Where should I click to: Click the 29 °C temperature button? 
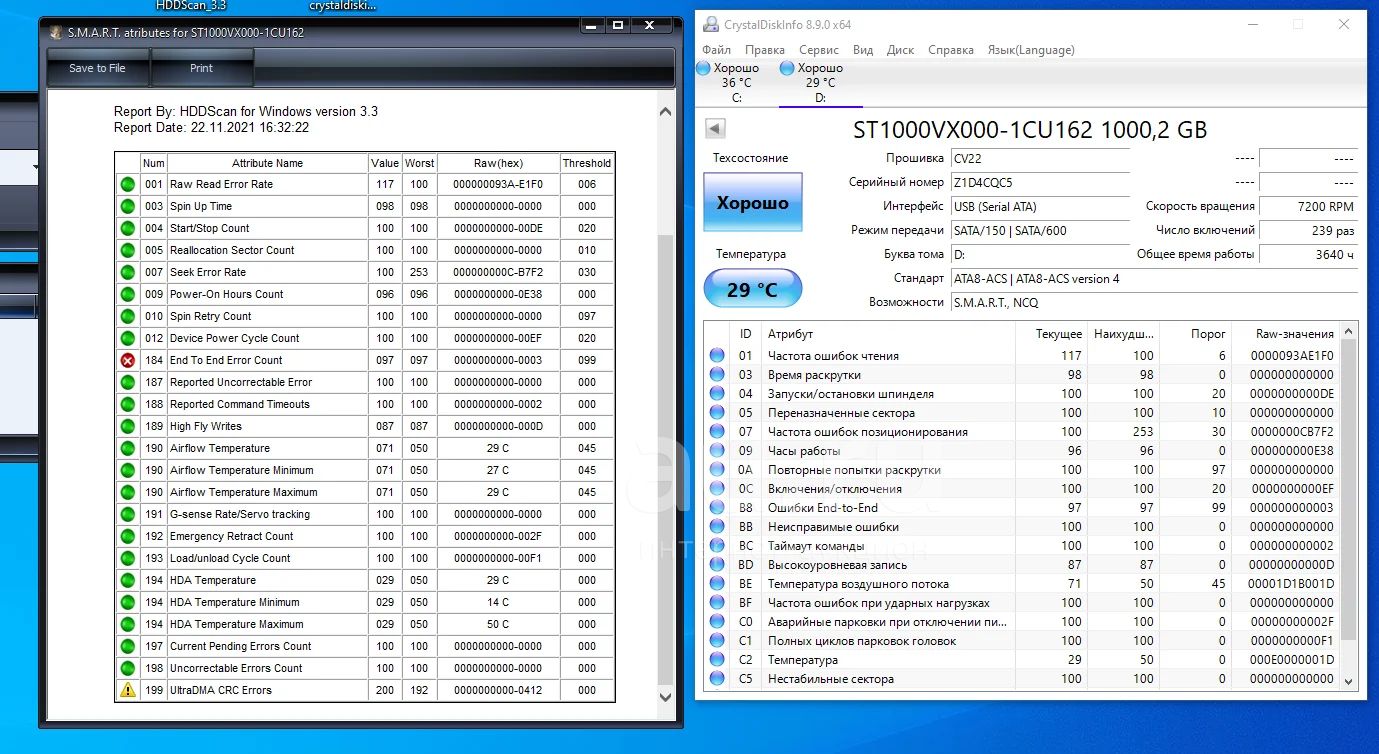click(753, 290)
